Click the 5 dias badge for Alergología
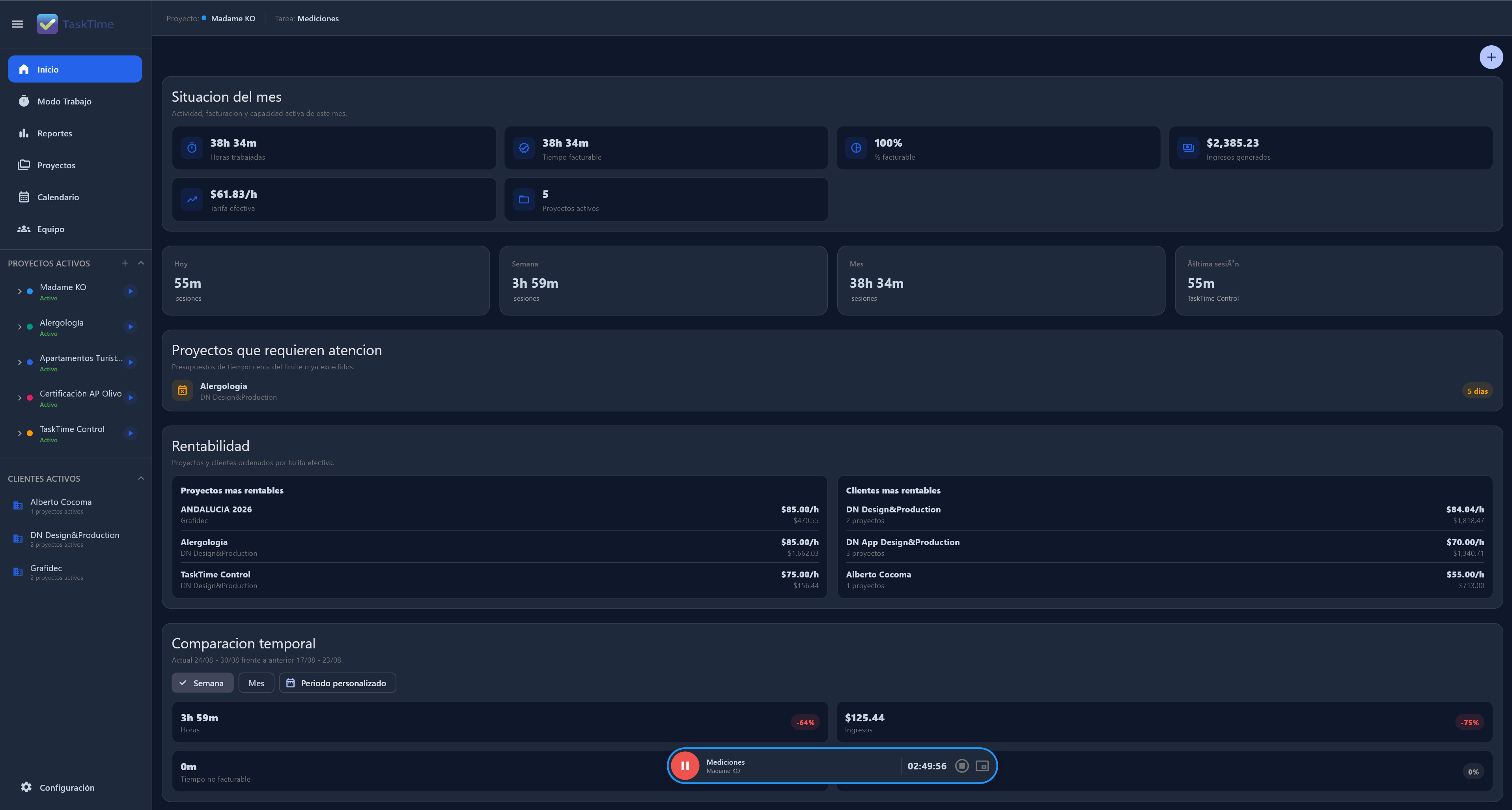The height and width of the screenshot is (810, 1512). 1477,391
